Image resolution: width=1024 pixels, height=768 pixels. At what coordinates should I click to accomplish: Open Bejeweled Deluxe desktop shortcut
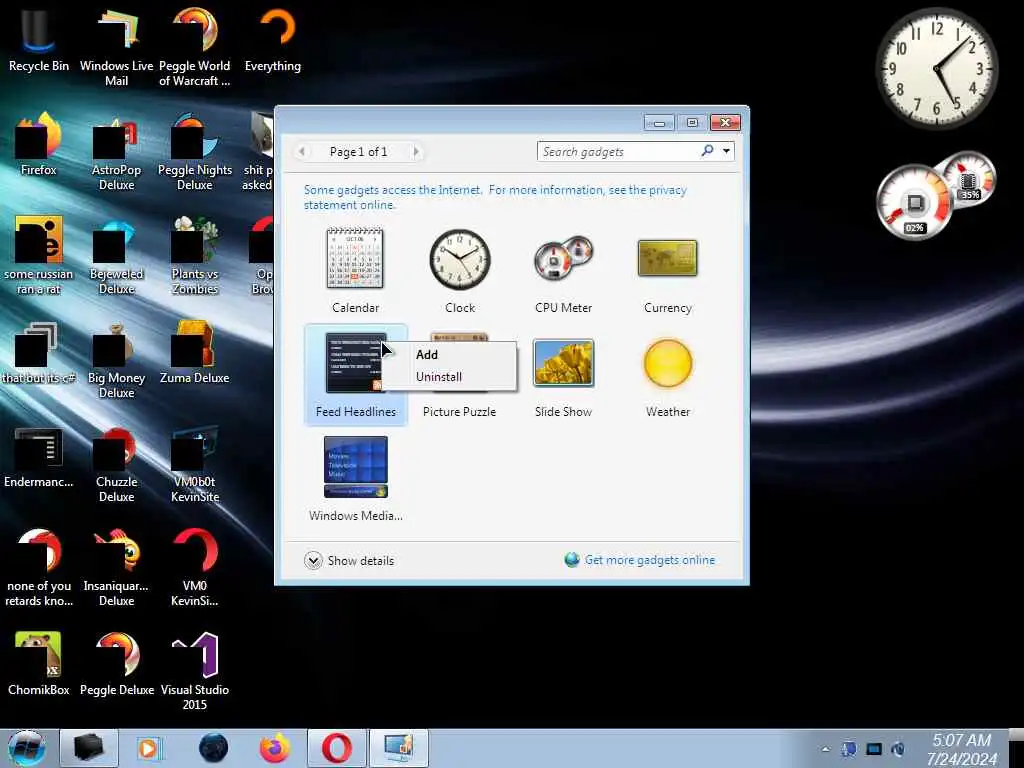[x=116, y=255]
